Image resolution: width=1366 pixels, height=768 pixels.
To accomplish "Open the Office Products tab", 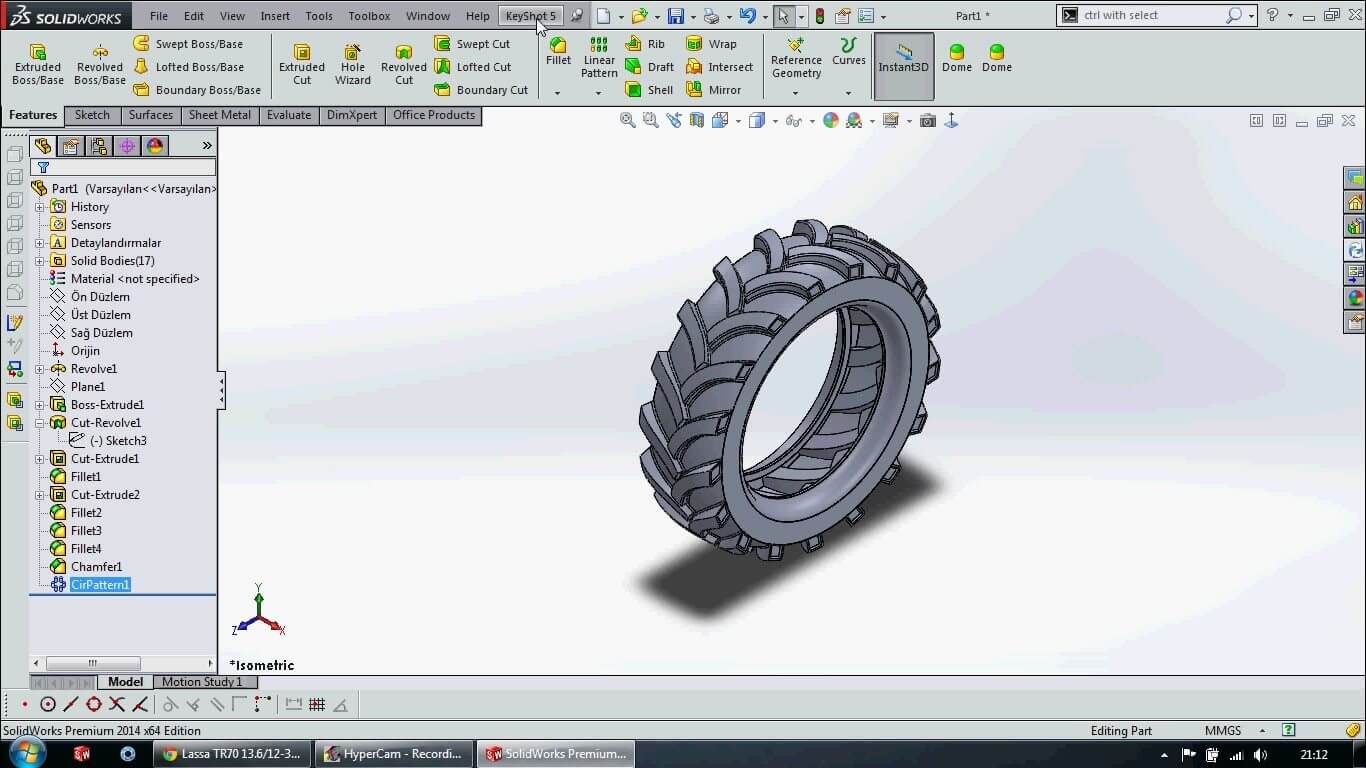I will point(434,115).
